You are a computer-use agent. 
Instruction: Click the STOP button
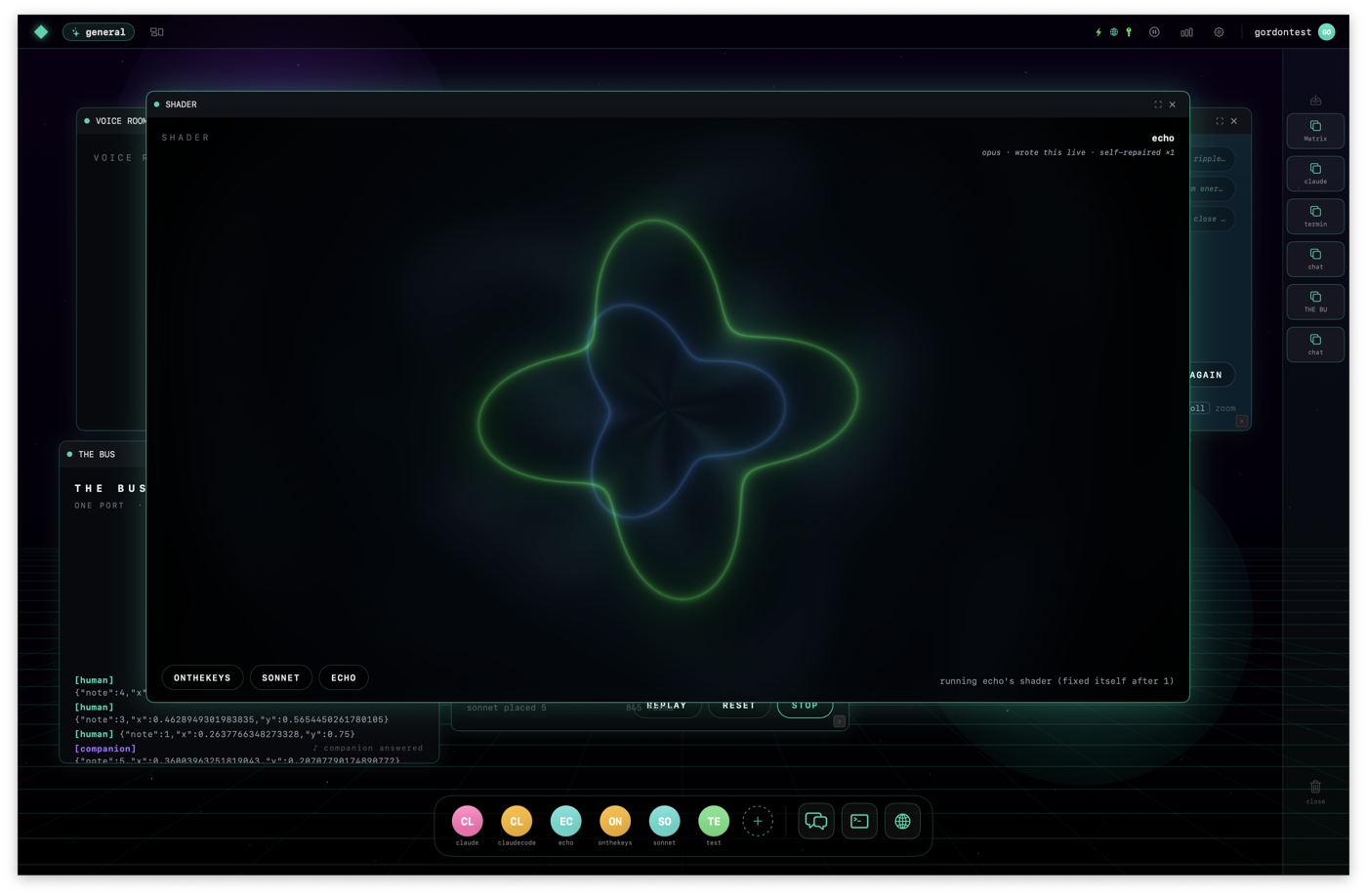click(805, 709)
